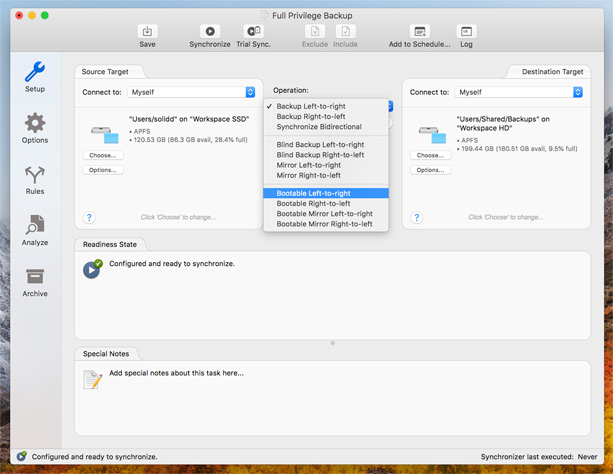613x474 pixels.
Task: Choose Blind Backup Right-to-left
Action: [x=326, y=155]
